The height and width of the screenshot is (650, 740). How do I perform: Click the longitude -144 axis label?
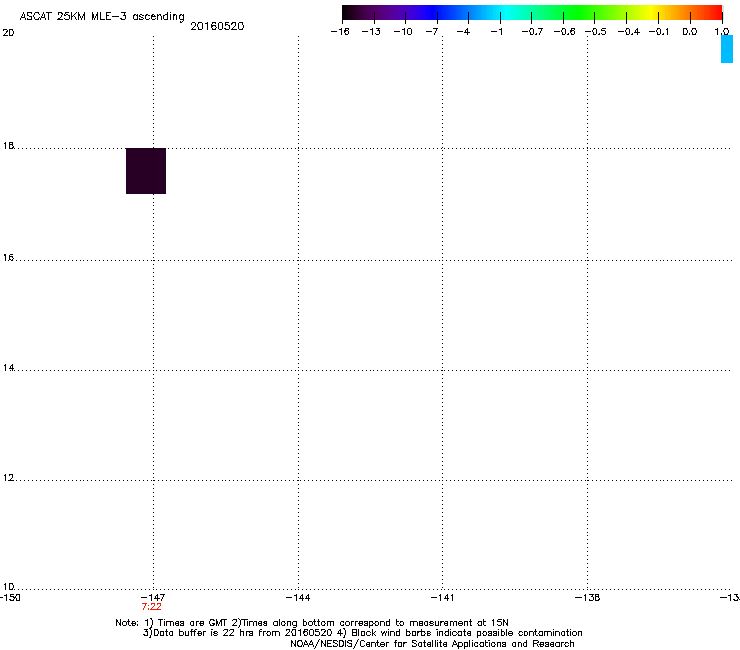point(298,598)
